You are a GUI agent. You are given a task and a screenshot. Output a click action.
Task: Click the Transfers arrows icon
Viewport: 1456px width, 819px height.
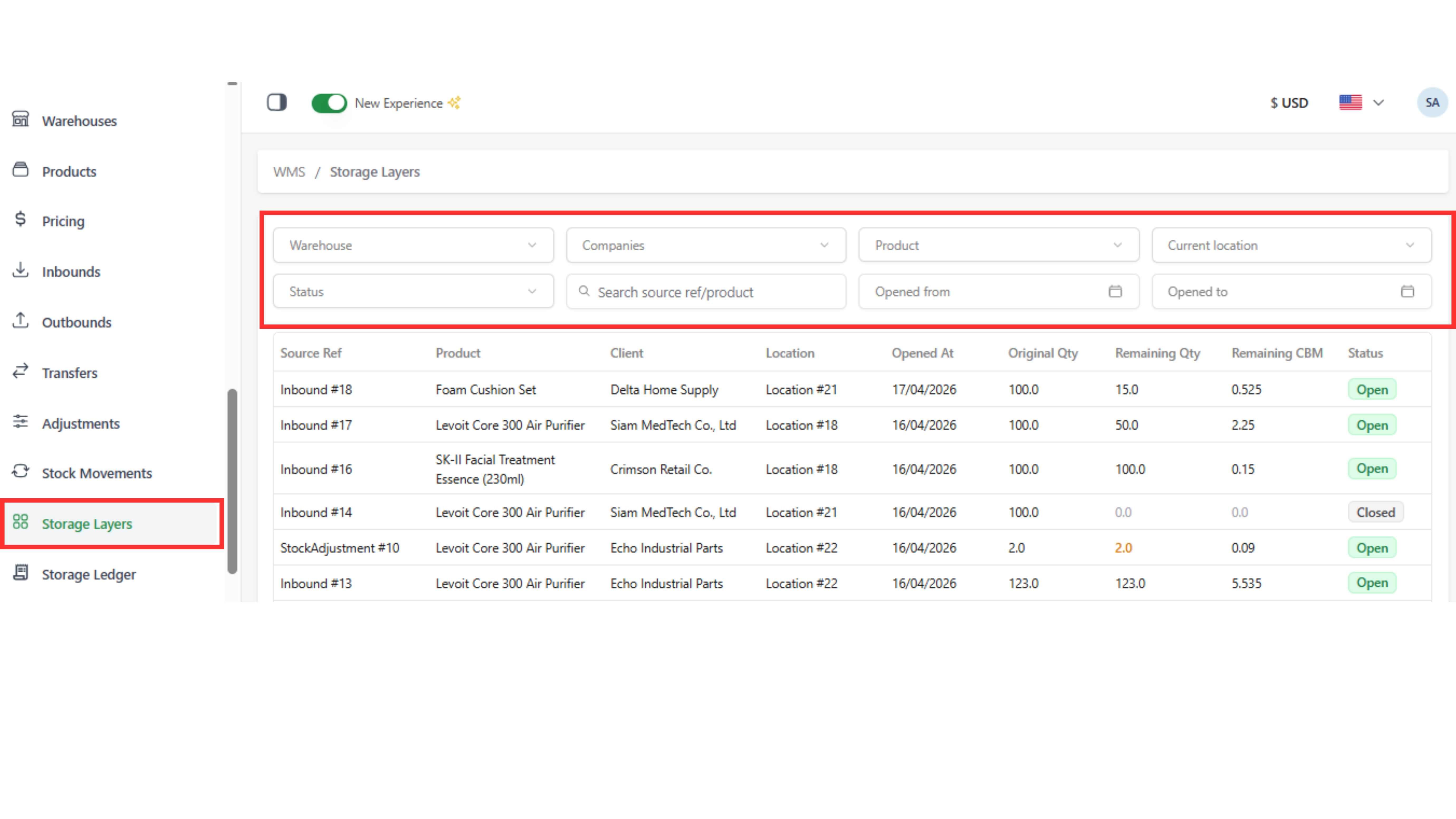[20, 371]
